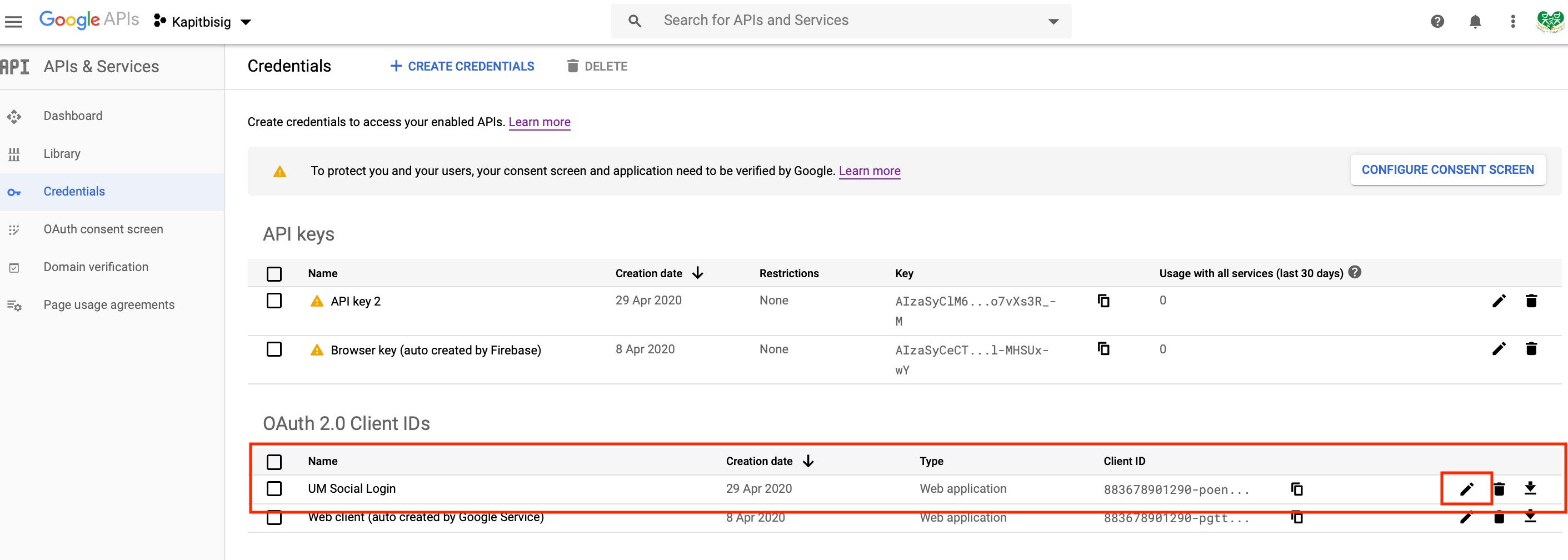Click the search magnifier icon
The image size is (1568, 560).
click(x=635, y=21)
